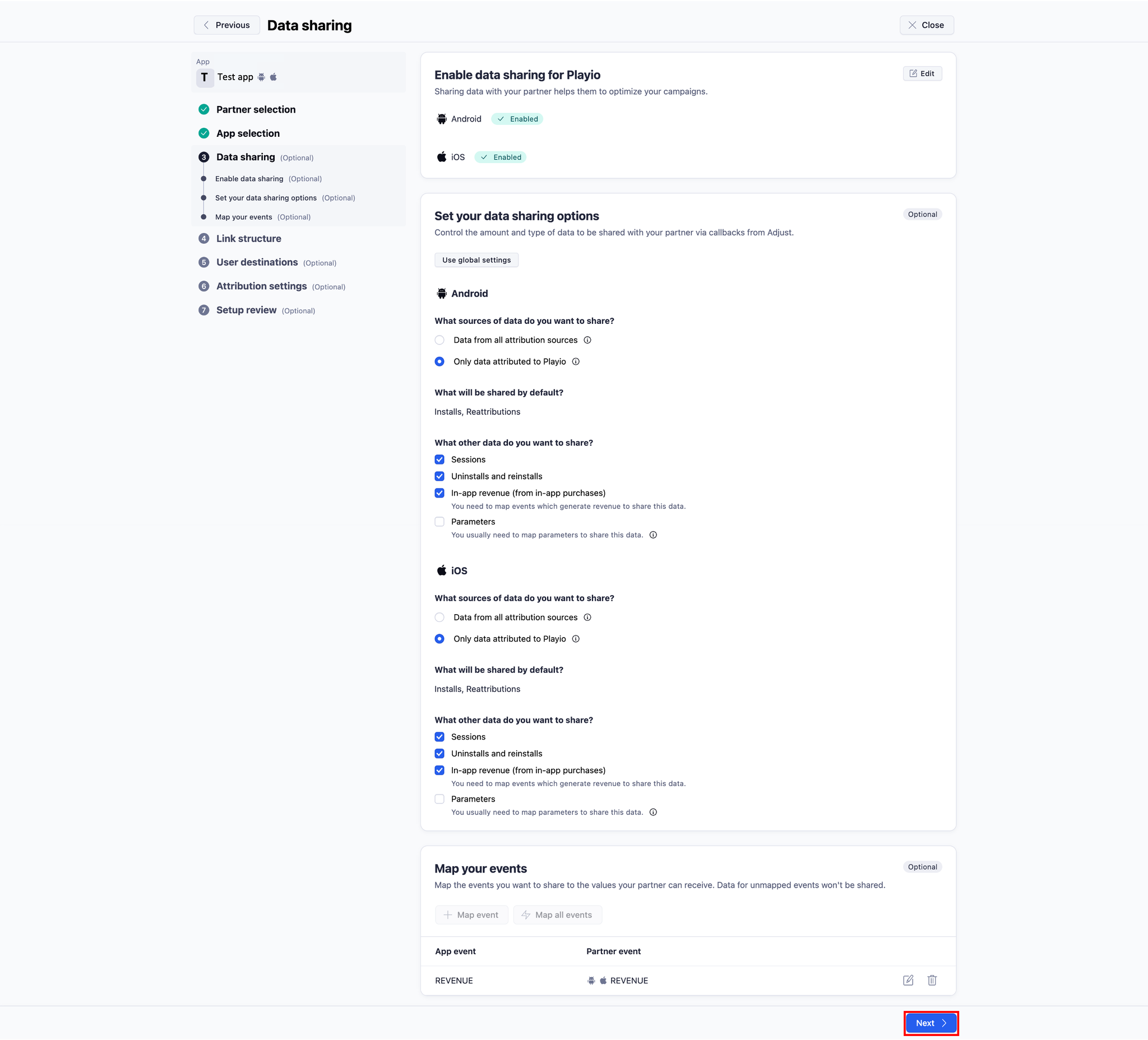Uncheck Android In-app revenue checkbox

[439, 493]
